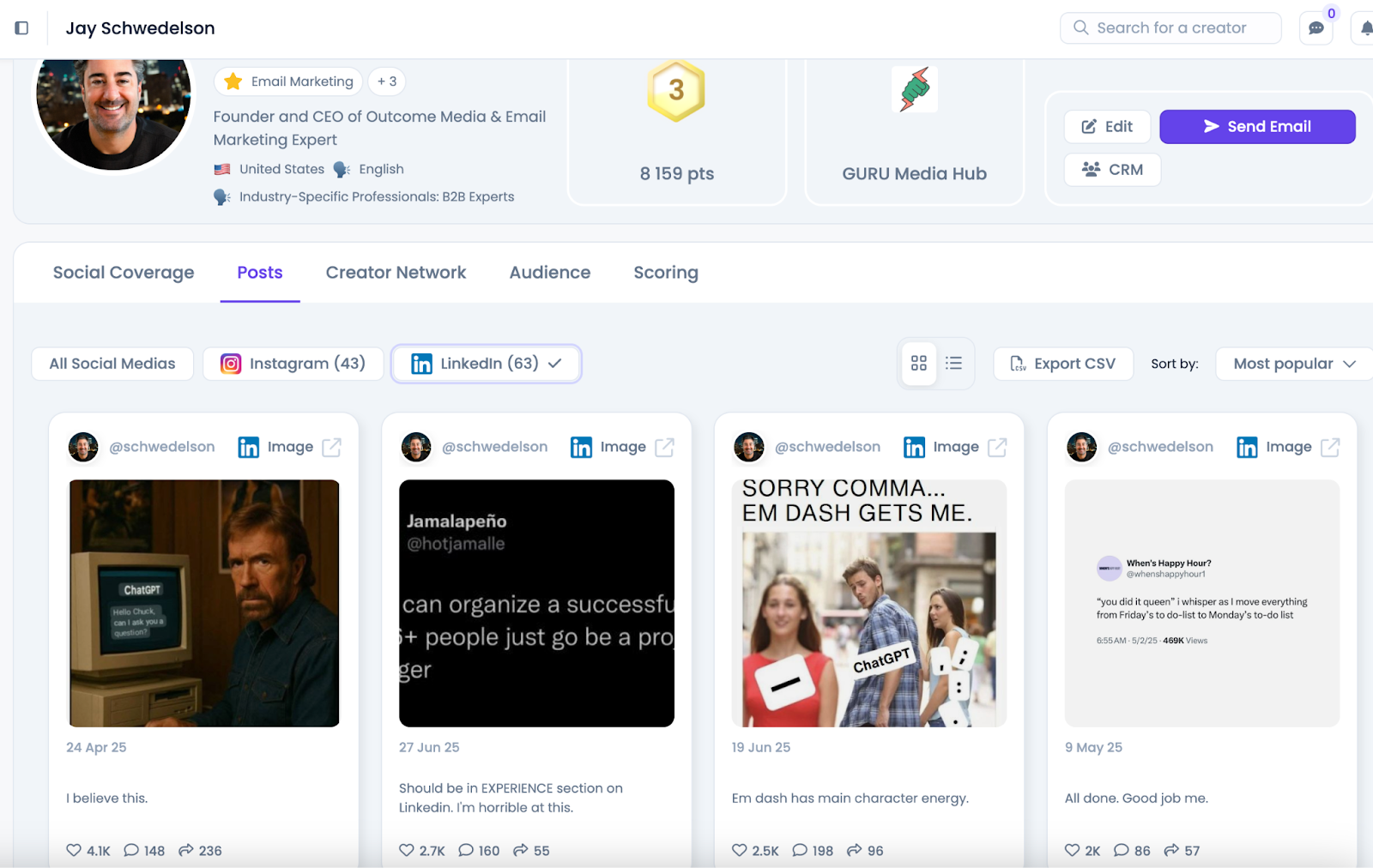Click the Send Email button

click(x=1257, y=127)
